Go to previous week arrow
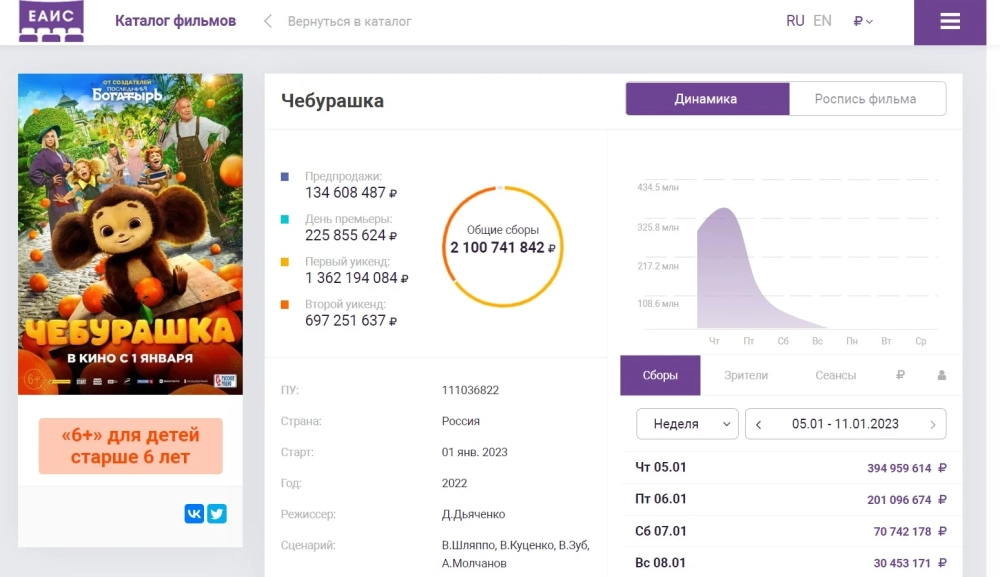The image size is (1000, 577). [x=759, y=424]
